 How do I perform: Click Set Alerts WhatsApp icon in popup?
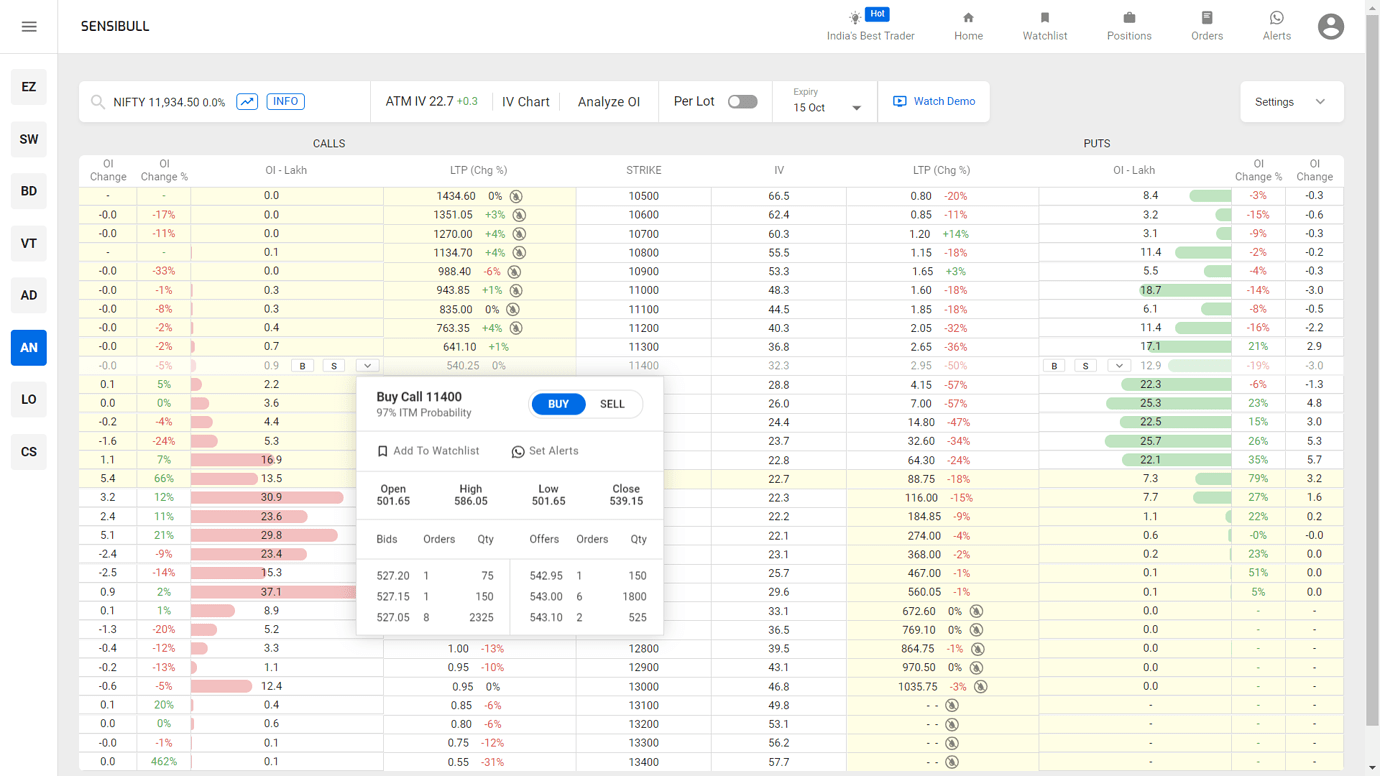tap(518, 451)
